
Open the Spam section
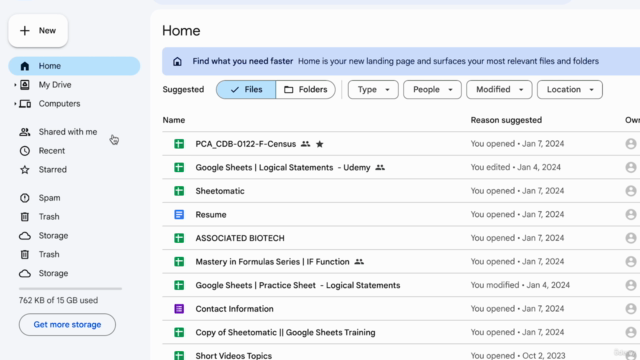pyautogui.click(x=49, y=198)
